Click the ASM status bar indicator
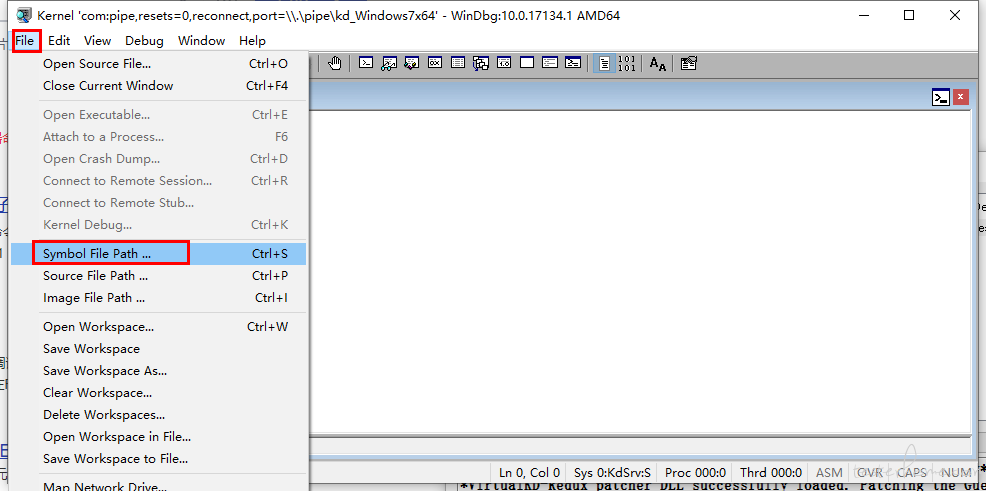Image resolution: width=986 pixels, height=491 pixels. click(829, 472)
